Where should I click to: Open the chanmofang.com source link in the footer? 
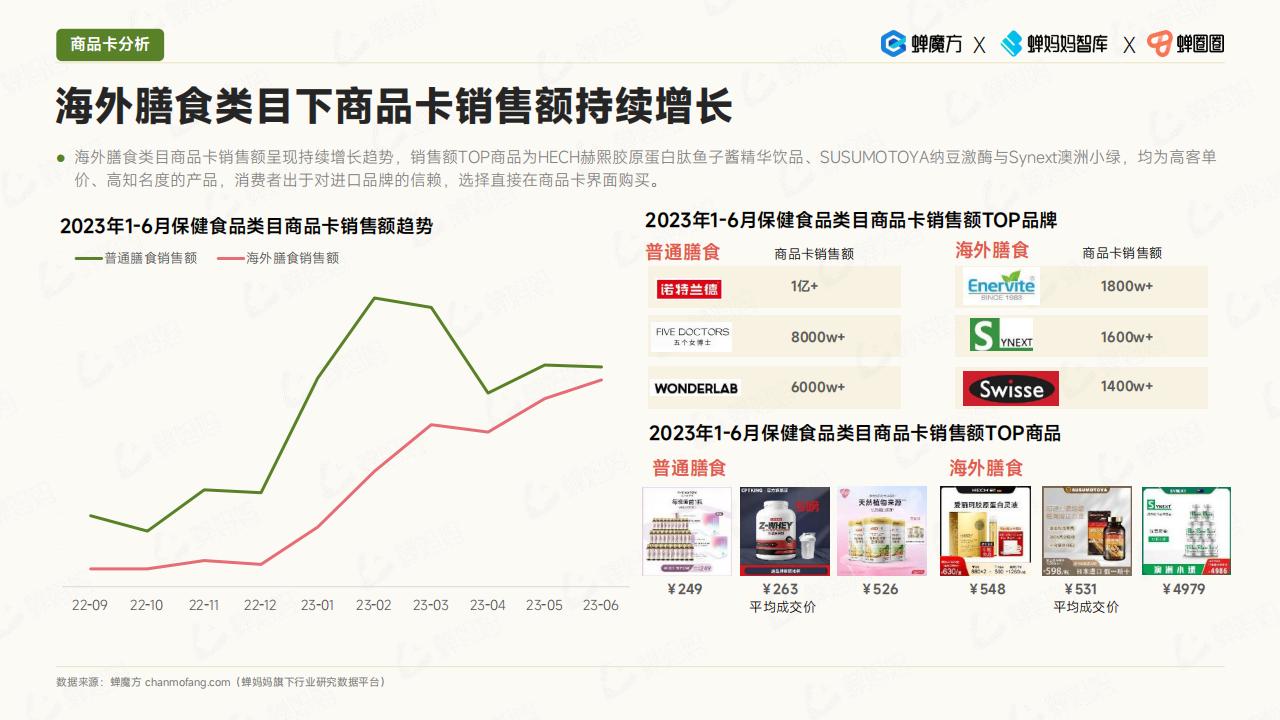[x=188, y=682]
